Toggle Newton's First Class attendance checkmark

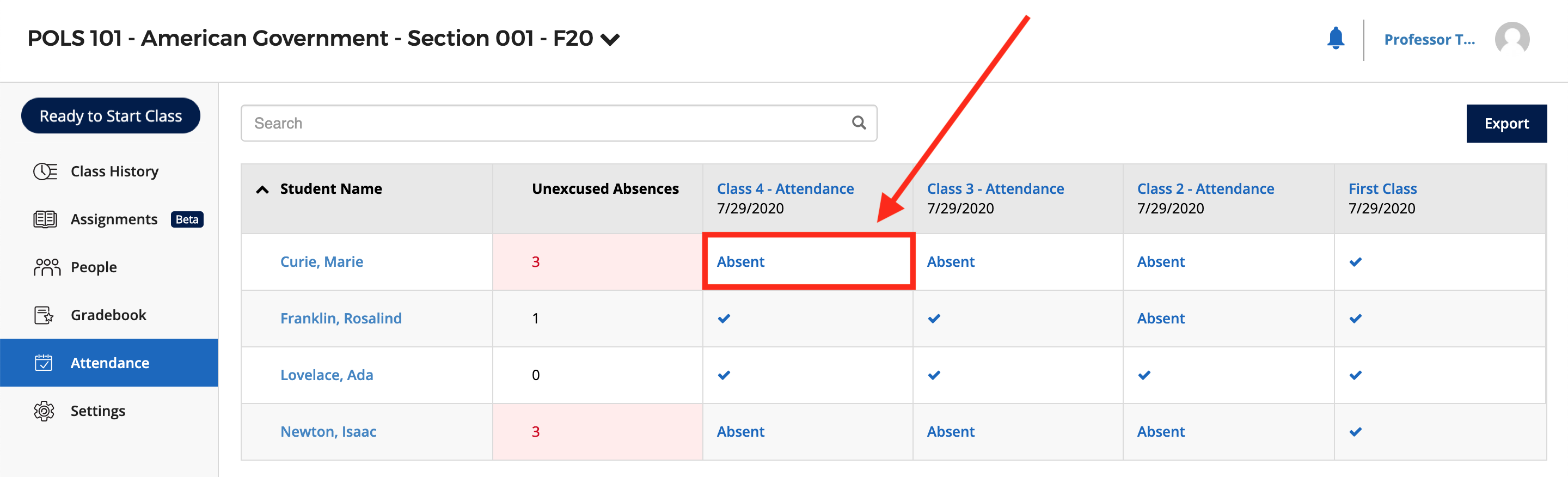point(1355,431)
